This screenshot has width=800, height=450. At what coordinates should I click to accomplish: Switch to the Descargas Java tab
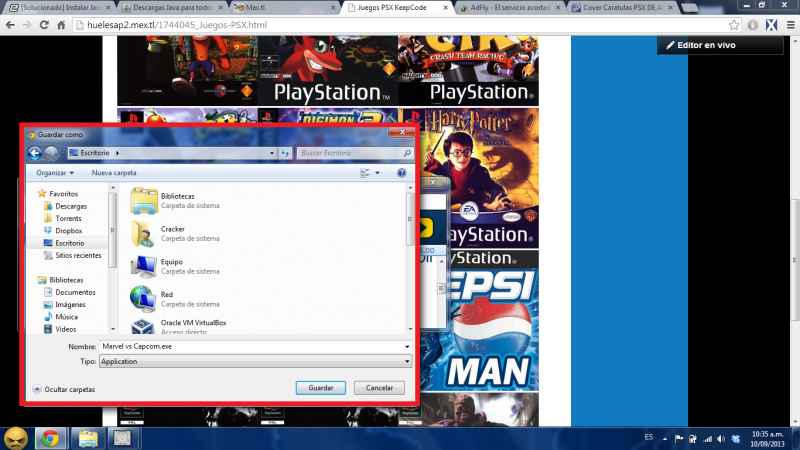172,8
